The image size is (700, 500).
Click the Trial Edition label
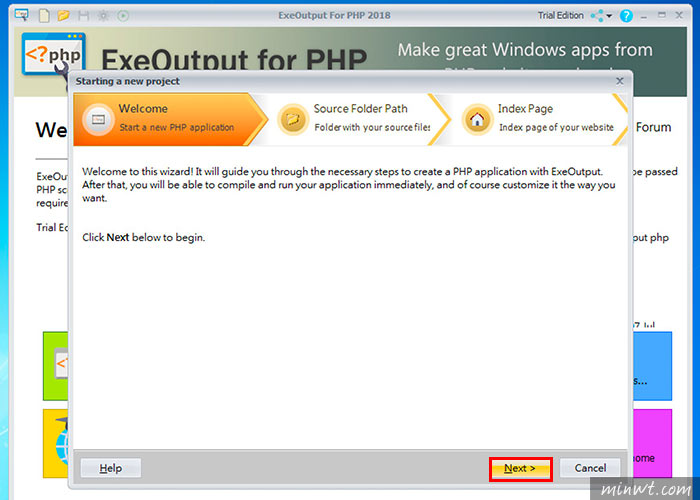pos(560,15)
